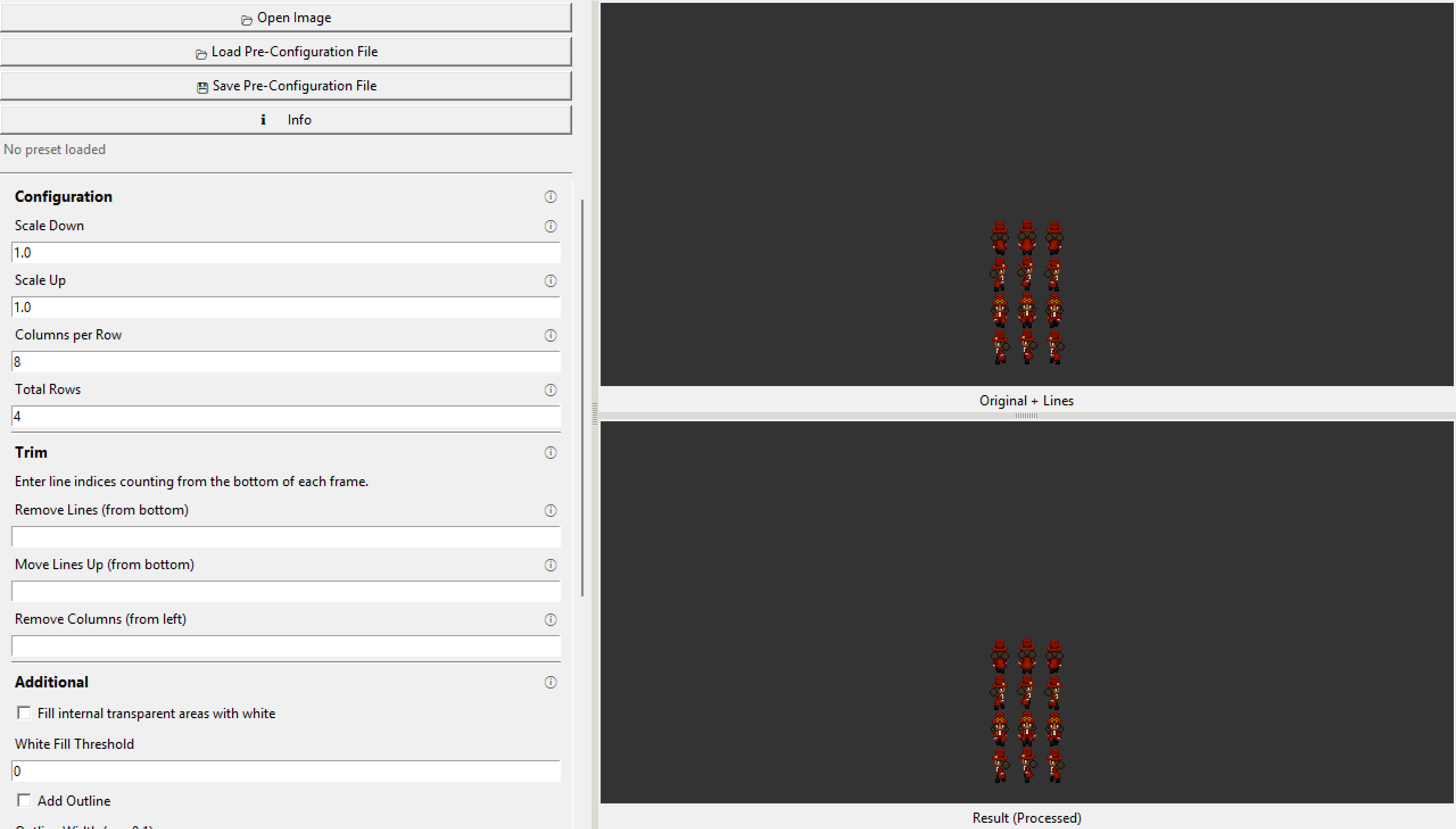Image resolution: width=1456 pixels, height=829 pixels.
Task: Open the info icon for Remove Lines
Action: coord(550,510)
